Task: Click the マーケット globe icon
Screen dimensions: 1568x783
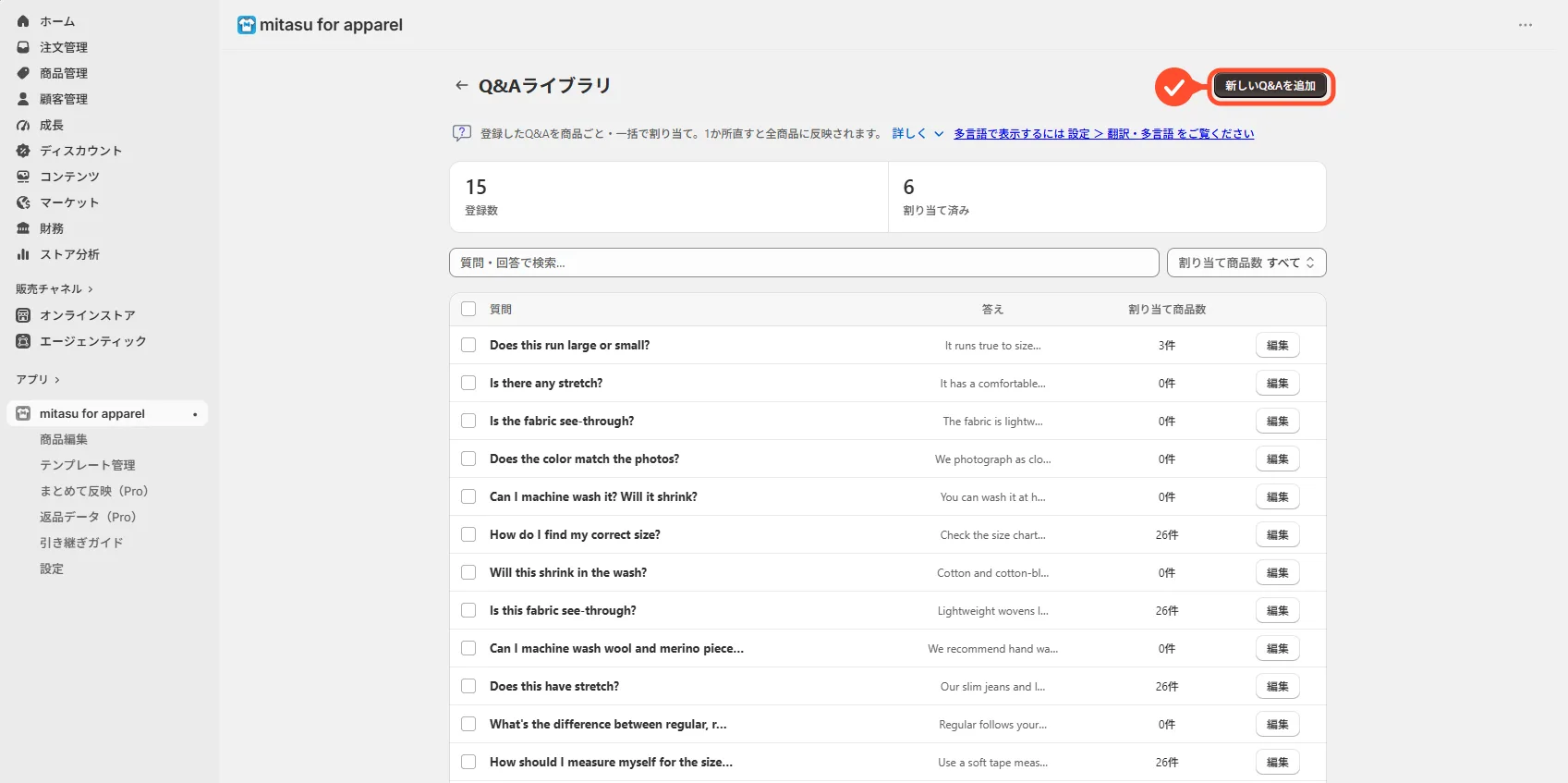Action: (x=23, y=202)
